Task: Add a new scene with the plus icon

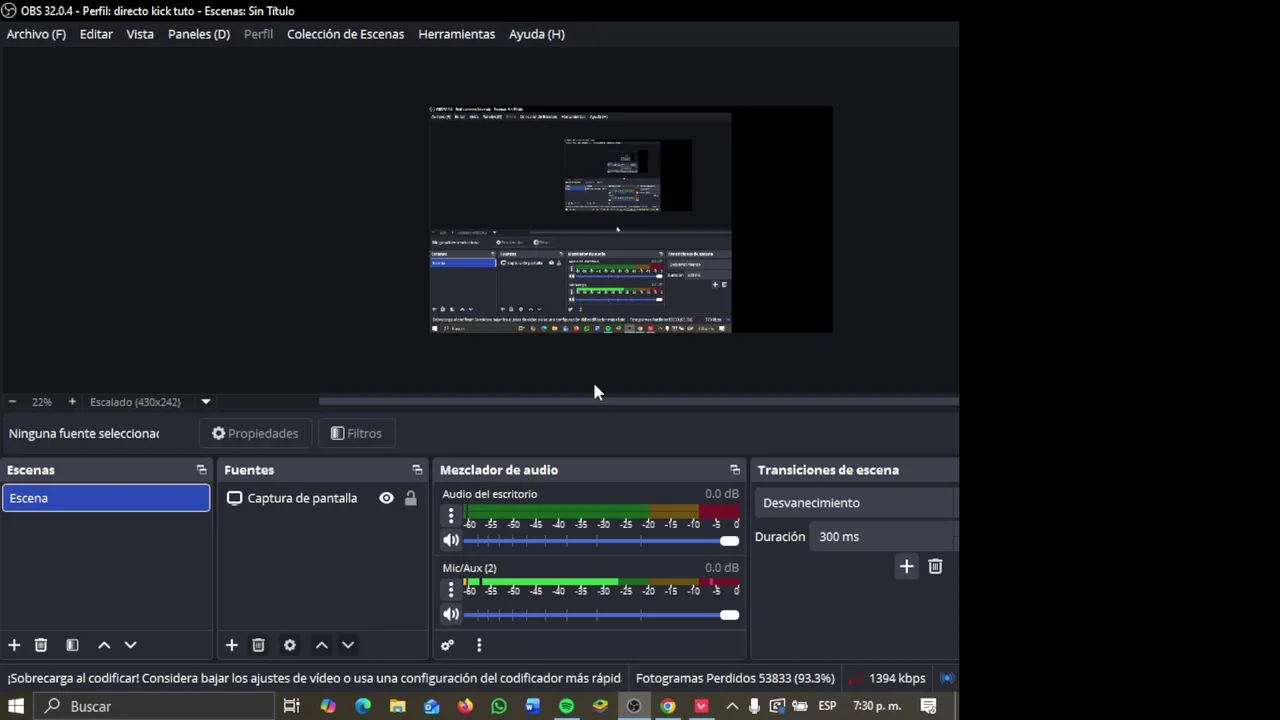Action: point(14,645)
